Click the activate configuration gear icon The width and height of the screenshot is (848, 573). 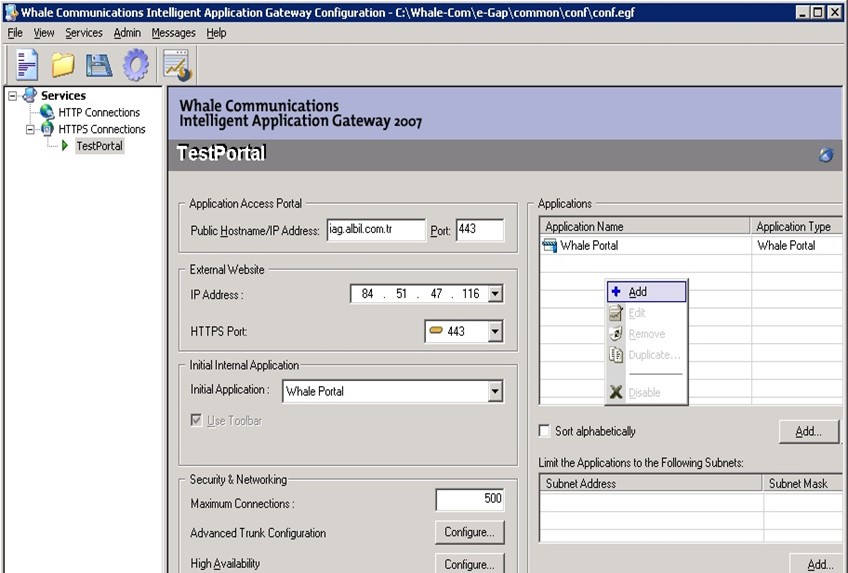click(135, 65)
